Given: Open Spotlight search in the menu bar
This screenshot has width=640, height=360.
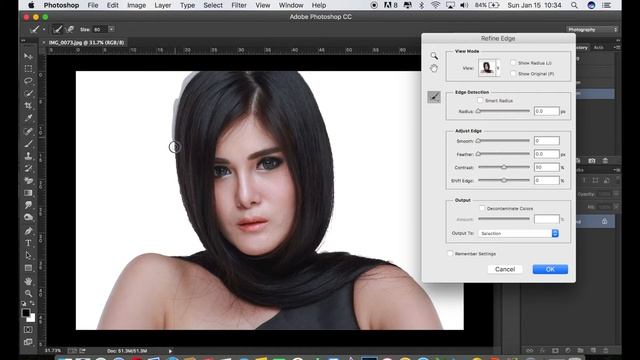Looking at the screenshot, I should [574, 5].
